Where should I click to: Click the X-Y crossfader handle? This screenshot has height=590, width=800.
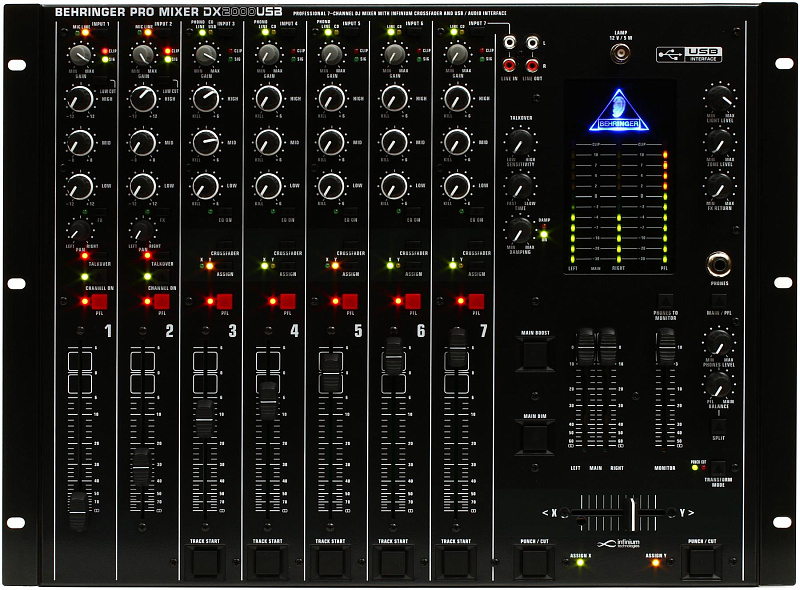click(632, 513)
